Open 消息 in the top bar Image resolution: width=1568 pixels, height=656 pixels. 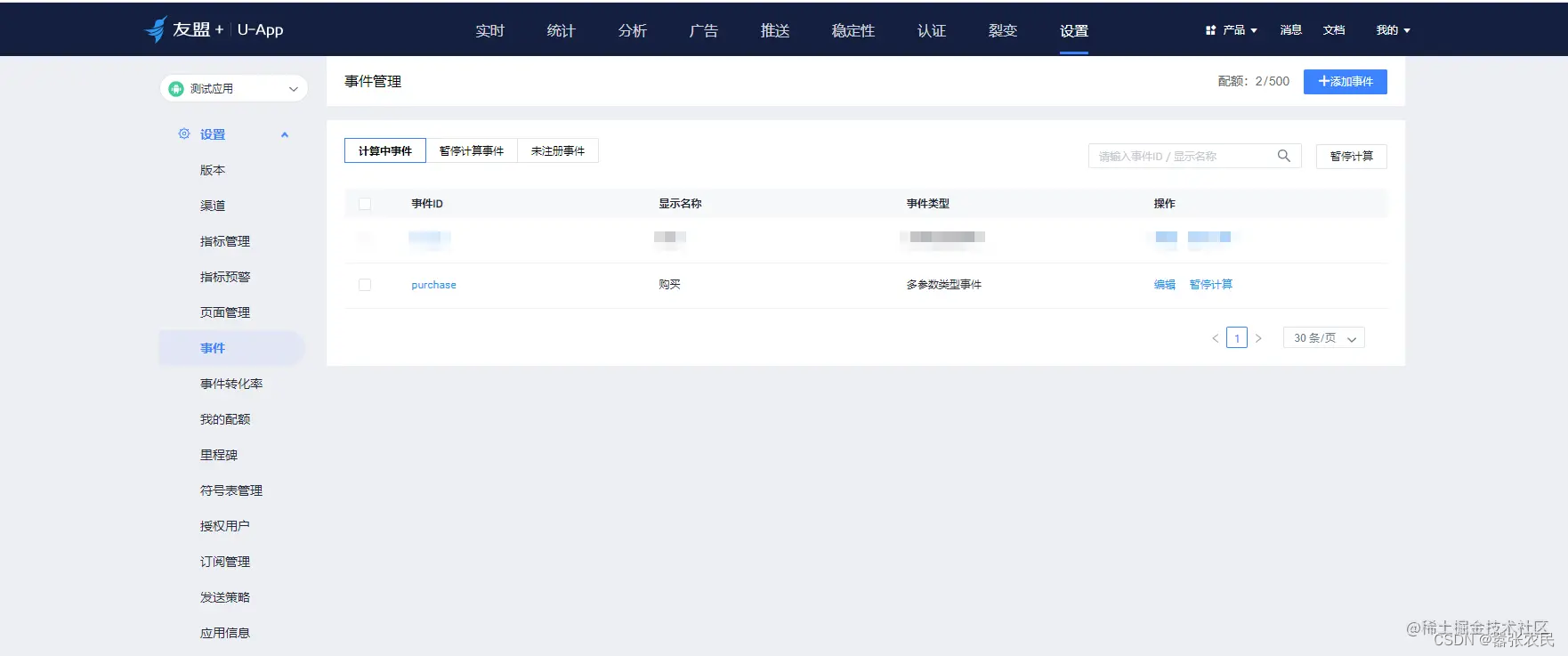(1290, 30)
